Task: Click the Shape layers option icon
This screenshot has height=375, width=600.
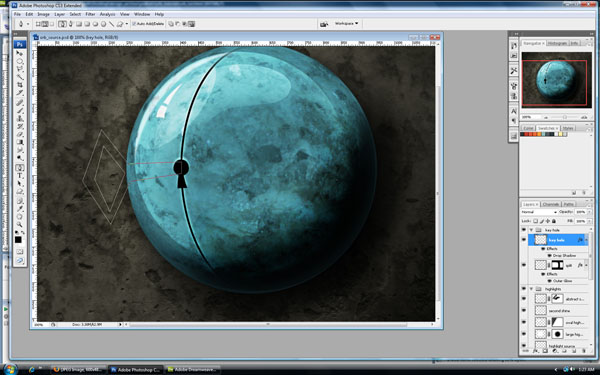Action: tap(38, 24)
